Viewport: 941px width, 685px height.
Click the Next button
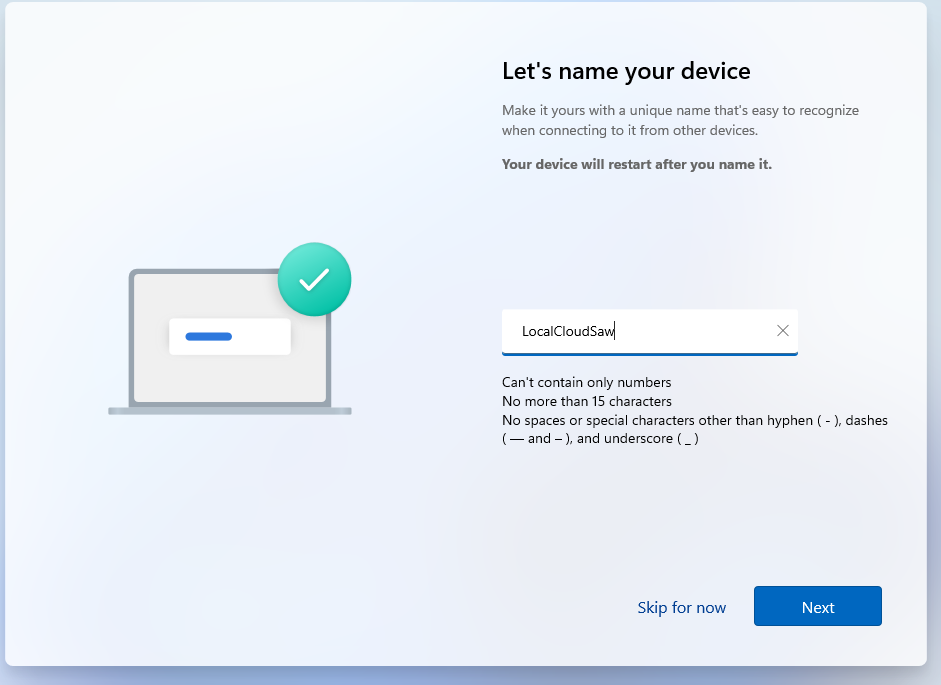[817, 607]
